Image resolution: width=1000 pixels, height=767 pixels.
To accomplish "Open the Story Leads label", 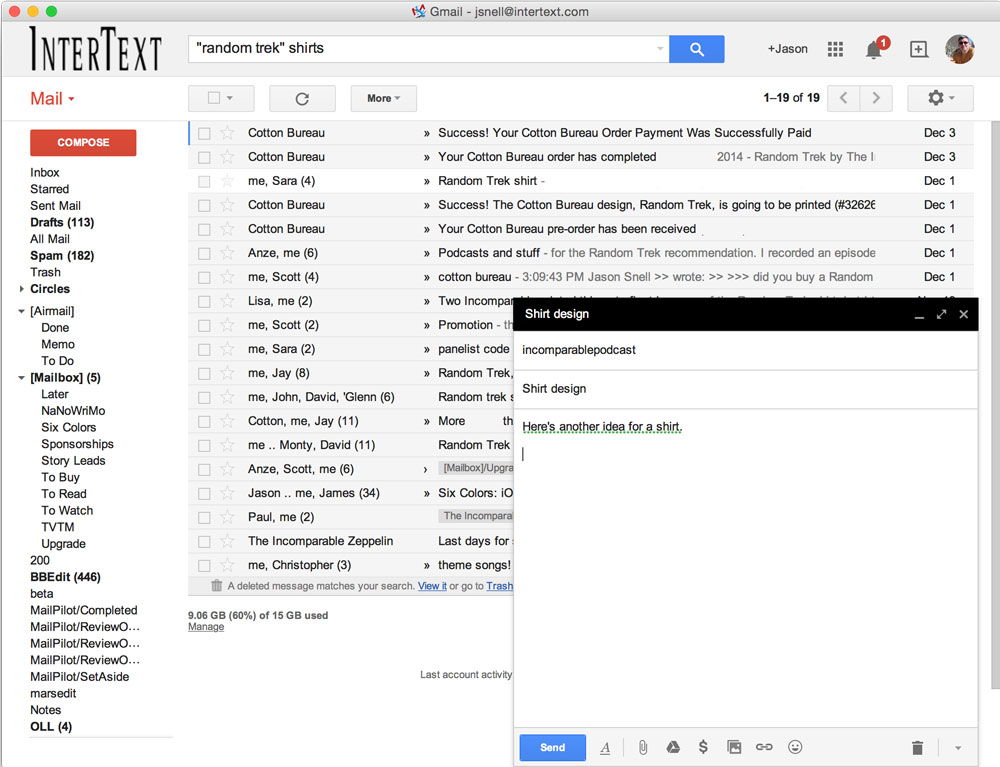I will (73, 461).
